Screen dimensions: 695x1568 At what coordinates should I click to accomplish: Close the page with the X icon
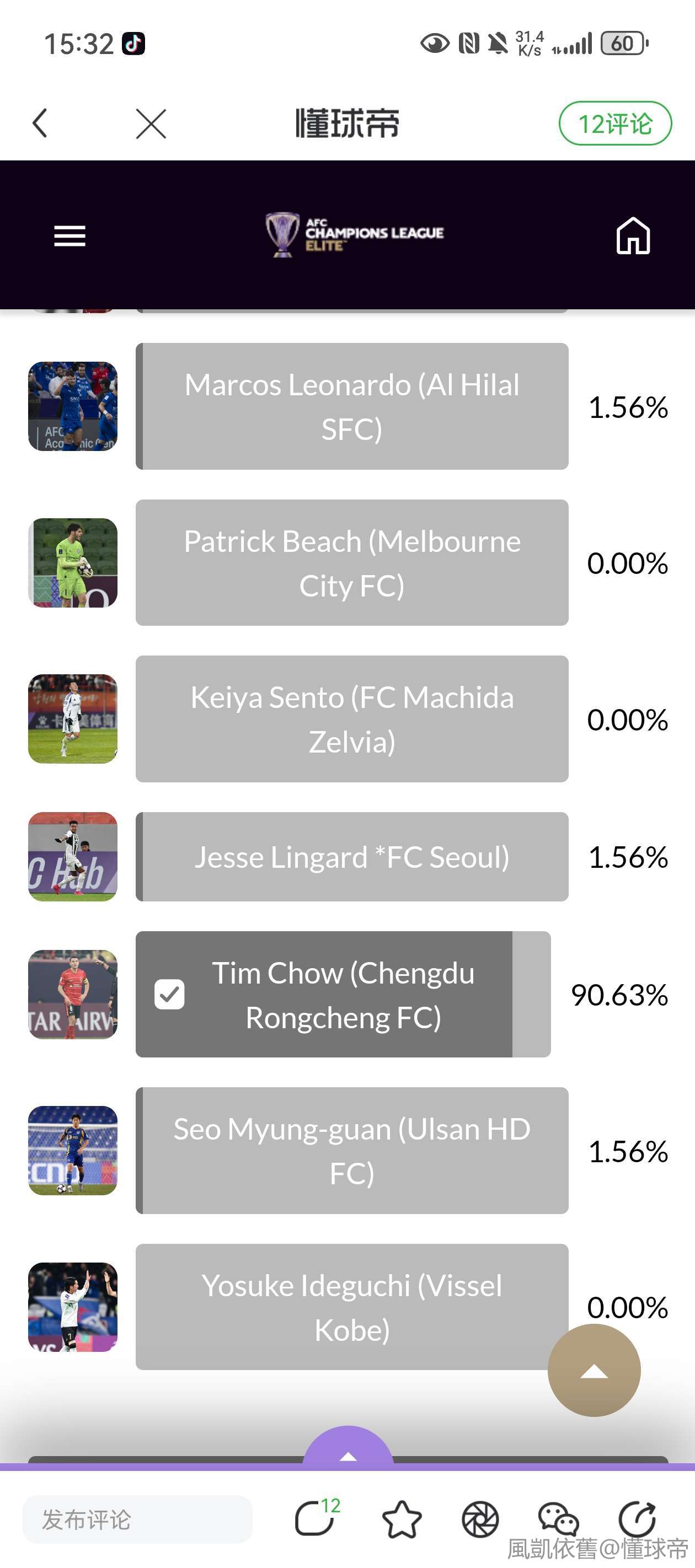tap(151, 123)
